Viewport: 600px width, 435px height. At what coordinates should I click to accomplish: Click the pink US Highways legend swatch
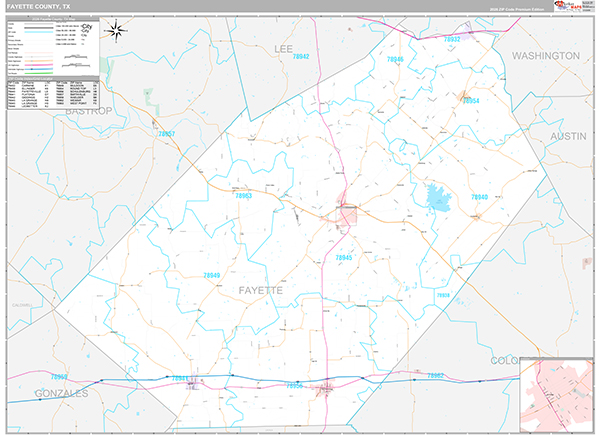pos(38,65)
